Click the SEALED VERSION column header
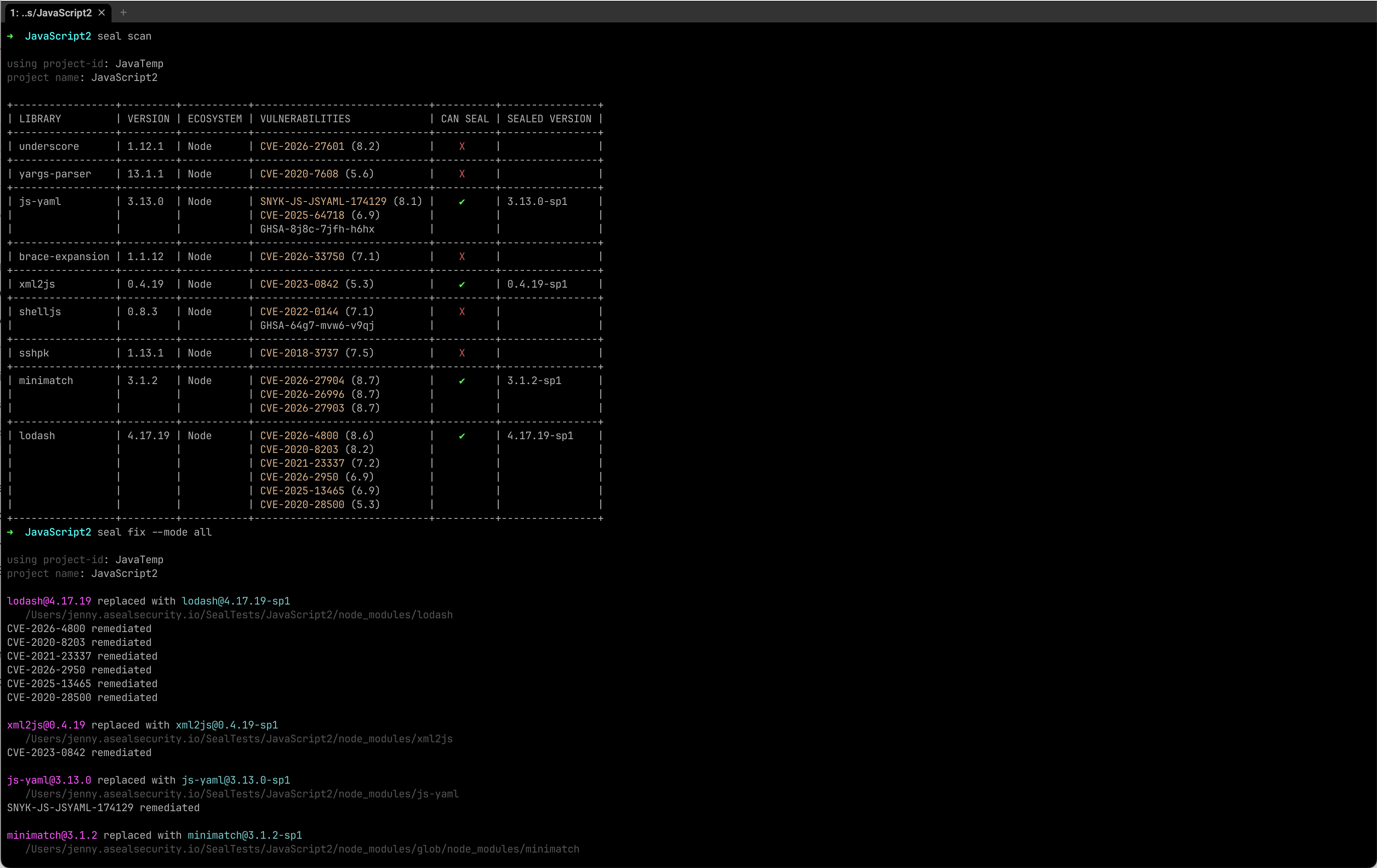Screen dimensions: 1377x868 click(x=549, y=119)
